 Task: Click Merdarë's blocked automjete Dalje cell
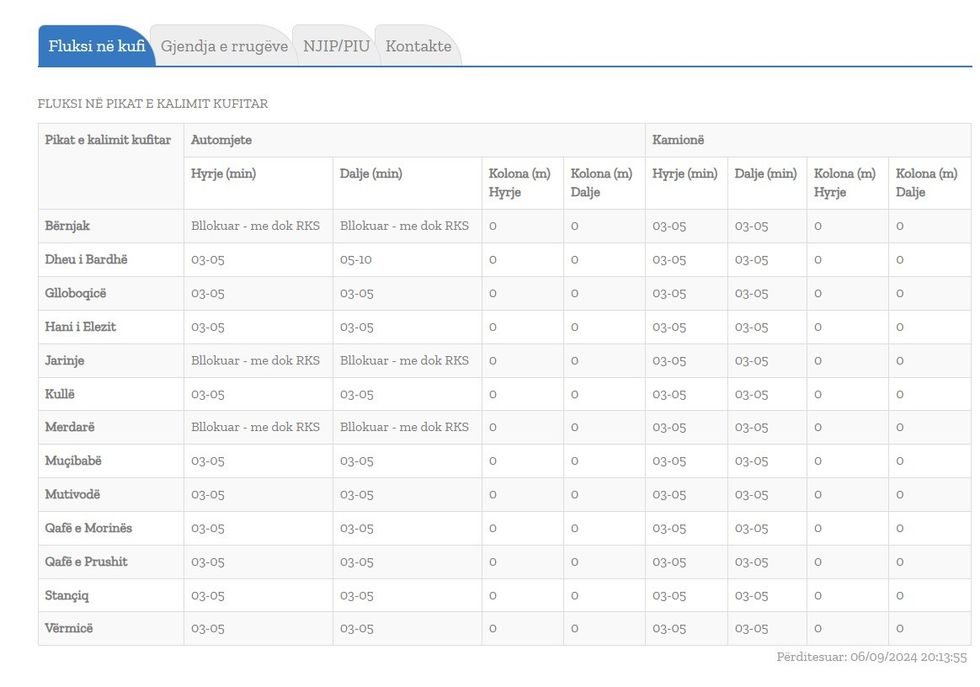coord(404,427)
